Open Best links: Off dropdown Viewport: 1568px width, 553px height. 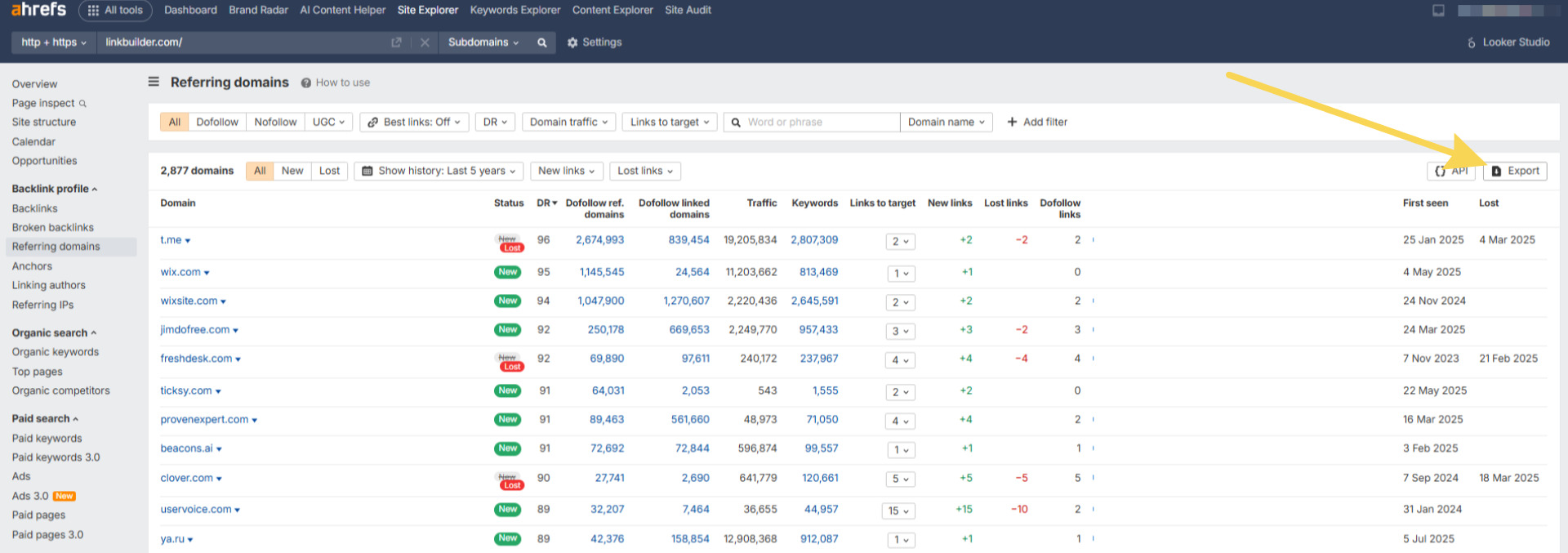pos(414,122)
